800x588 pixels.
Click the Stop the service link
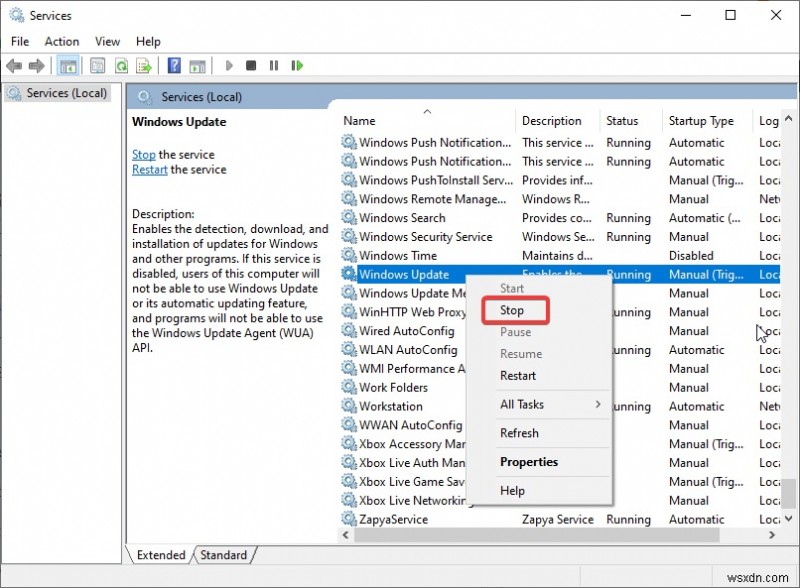tap(143, 155)
